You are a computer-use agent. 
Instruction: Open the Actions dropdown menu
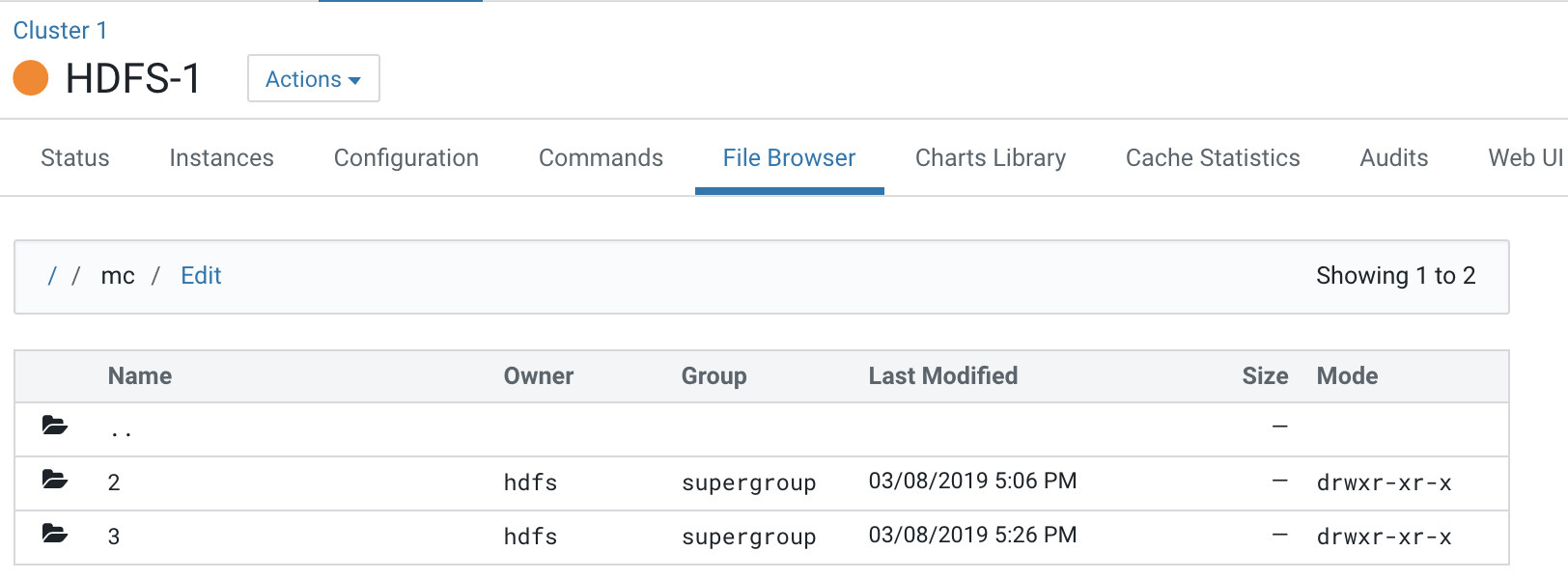pyautogui.click(x=313, y=79)
